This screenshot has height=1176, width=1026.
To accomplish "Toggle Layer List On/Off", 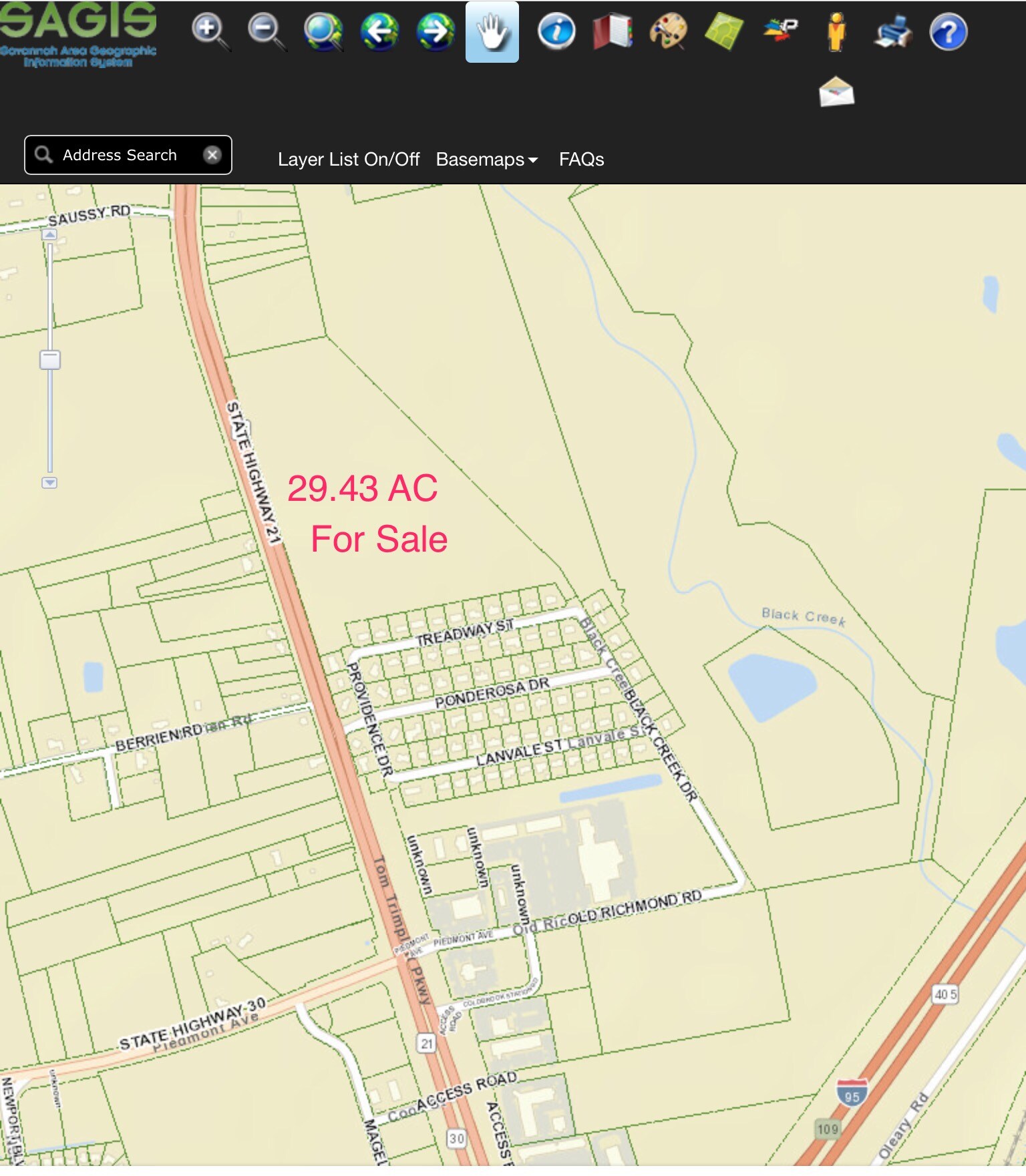I will coord(348,160).
